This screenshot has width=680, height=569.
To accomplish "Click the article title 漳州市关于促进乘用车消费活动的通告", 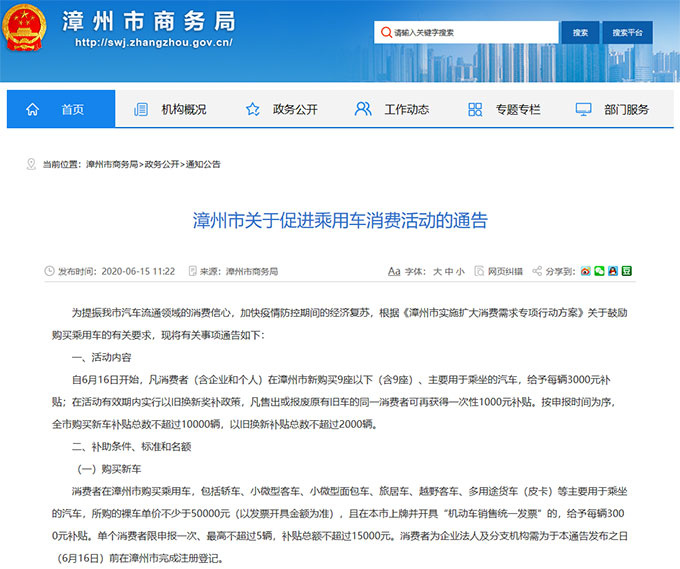I will coord(340,220).
